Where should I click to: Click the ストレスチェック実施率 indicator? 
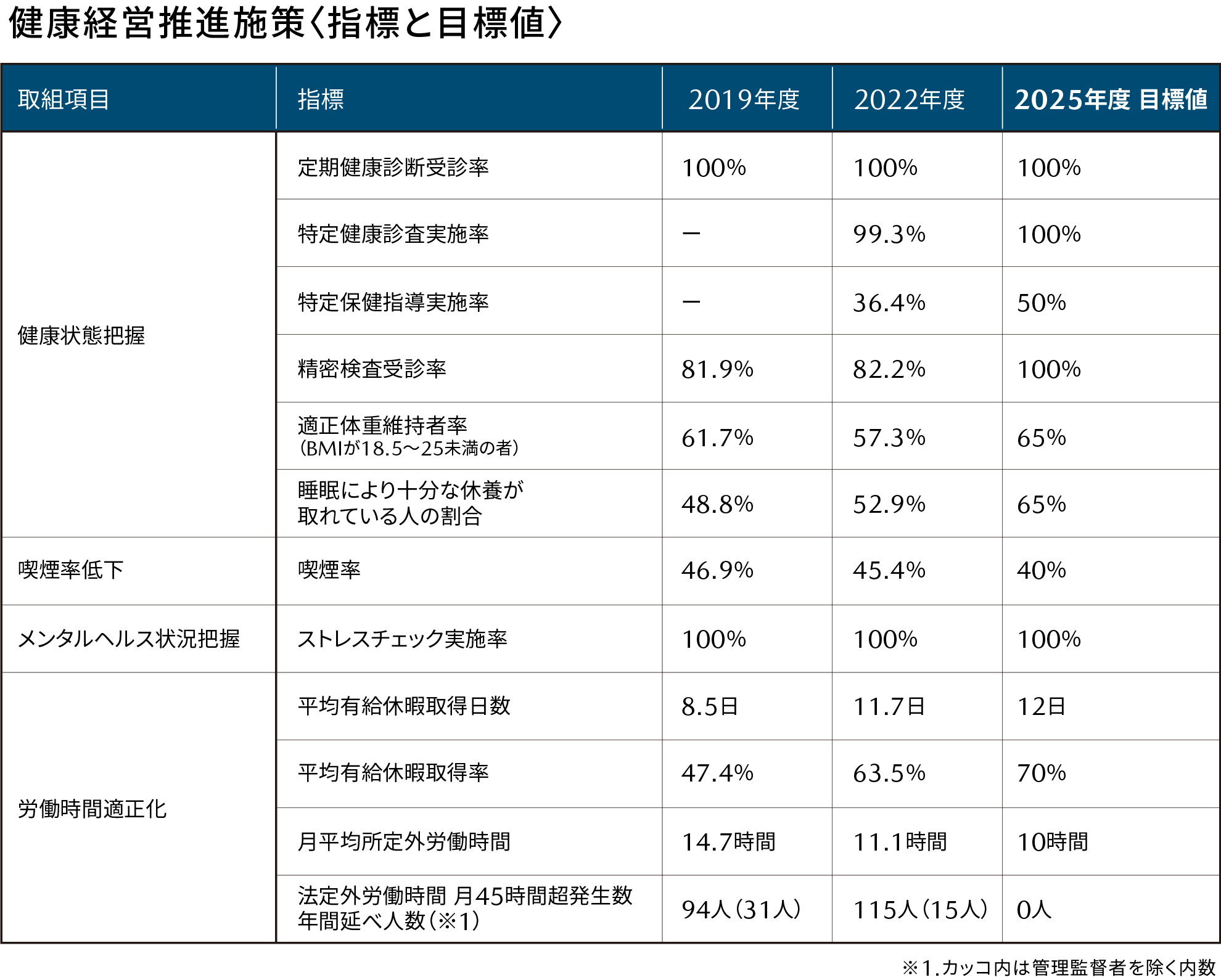point(402,639)
